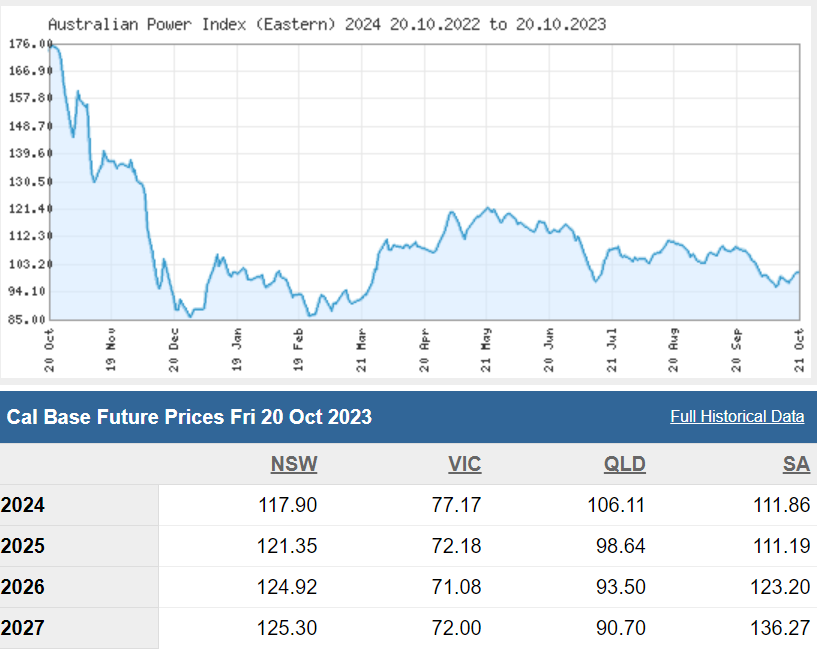Open the Full Historical Data link

737,417
